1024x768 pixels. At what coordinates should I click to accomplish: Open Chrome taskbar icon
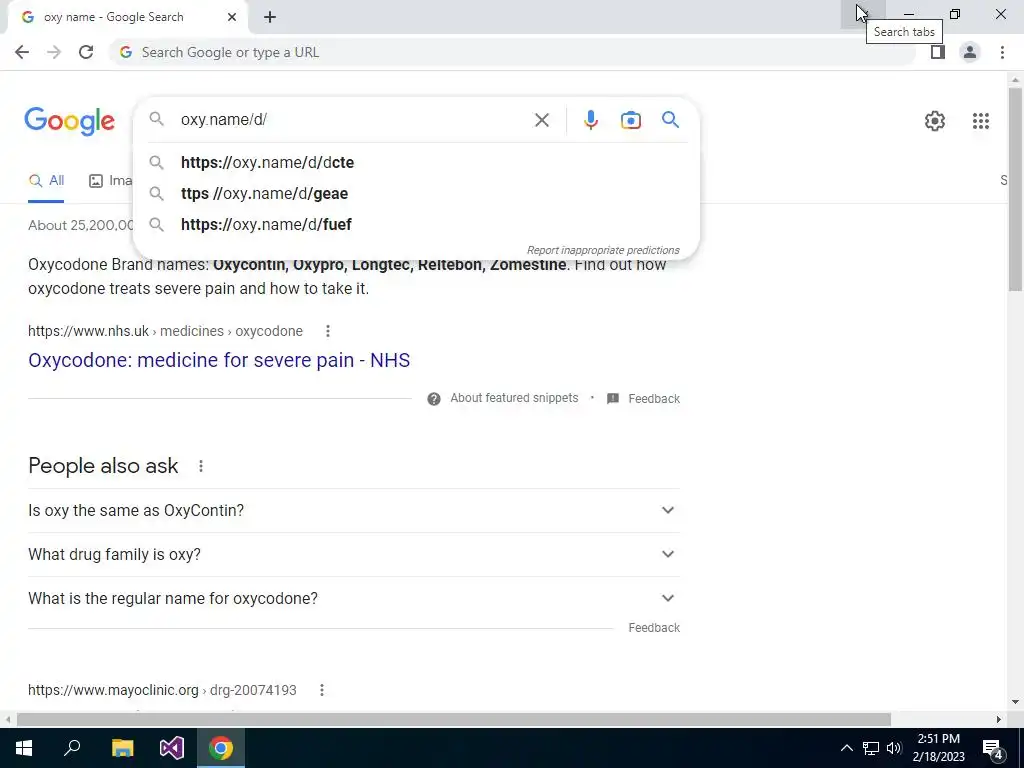[x=221, y=748]
